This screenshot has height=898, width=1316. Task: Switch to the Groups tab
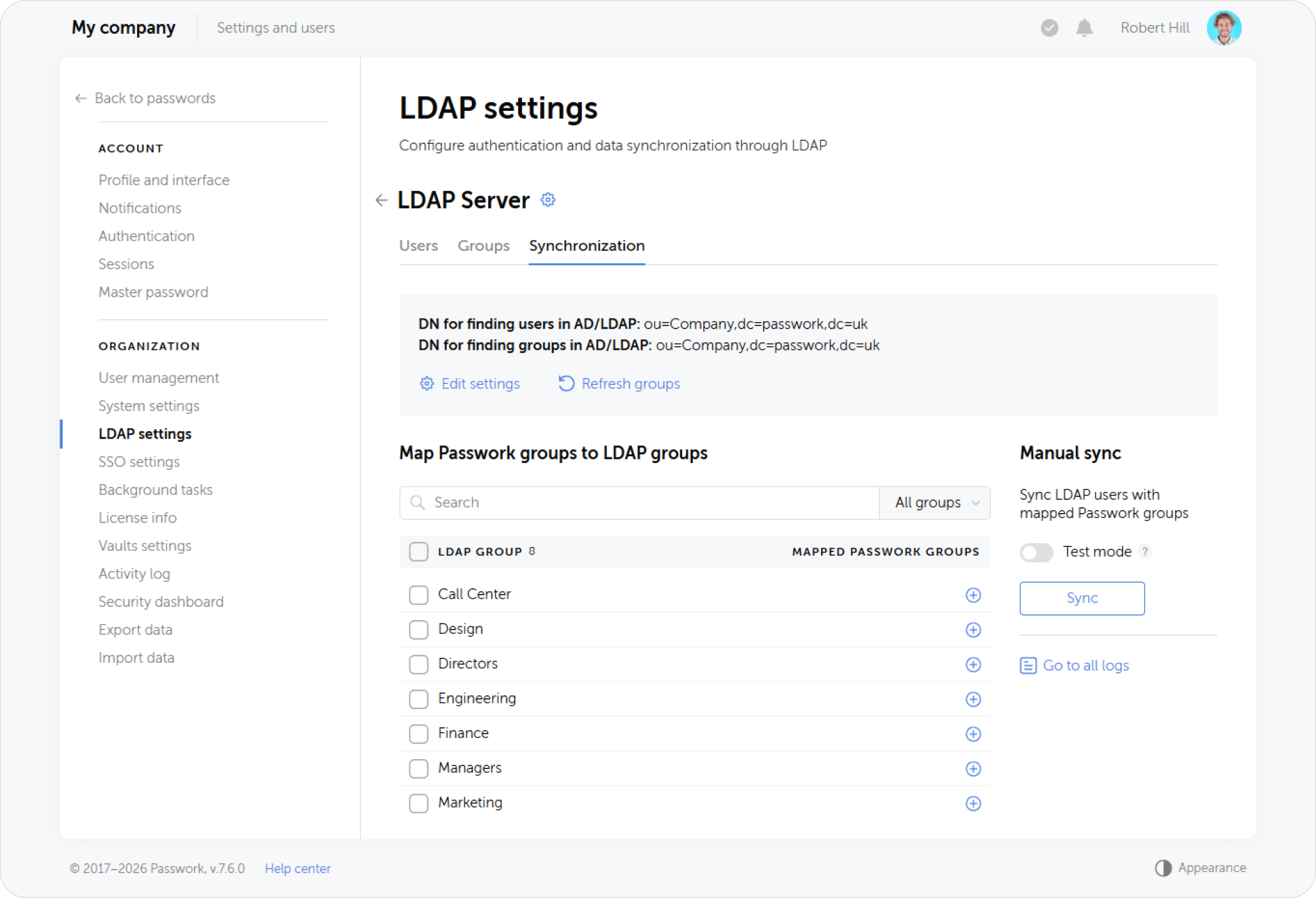[484, 245]
